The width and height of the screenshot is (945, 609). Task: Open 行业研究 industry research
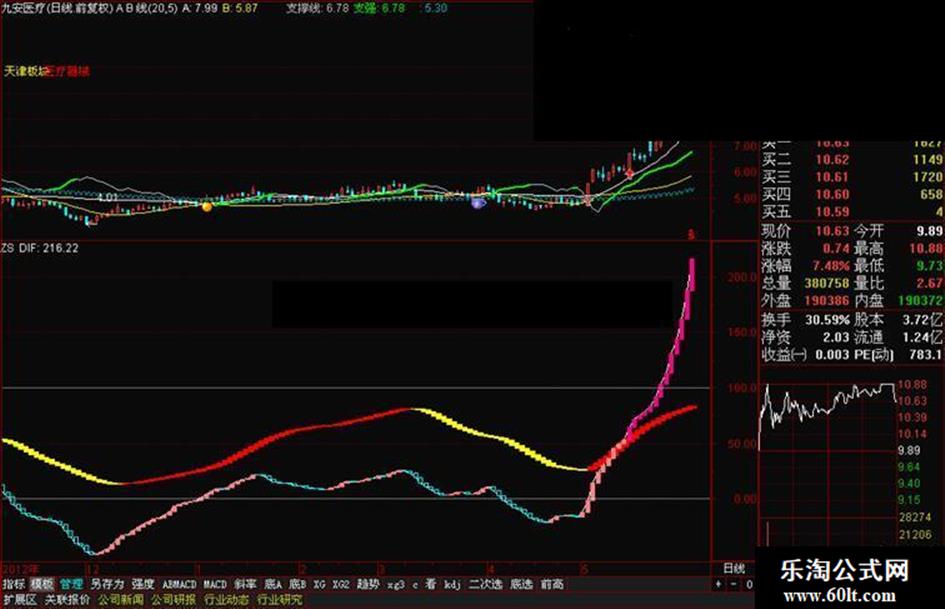pos(280,600)
